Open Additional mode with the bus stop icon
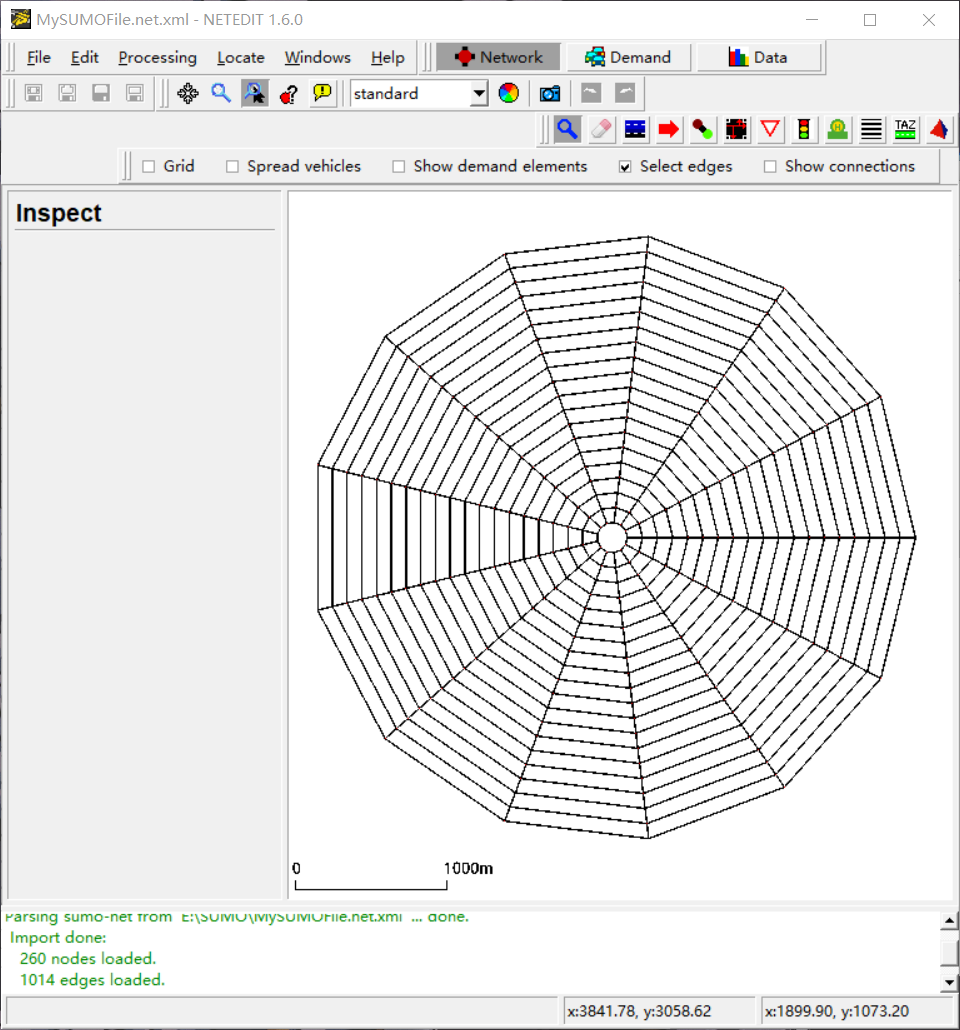Screen dimensions: 960x1030 (x=837, y=129)
